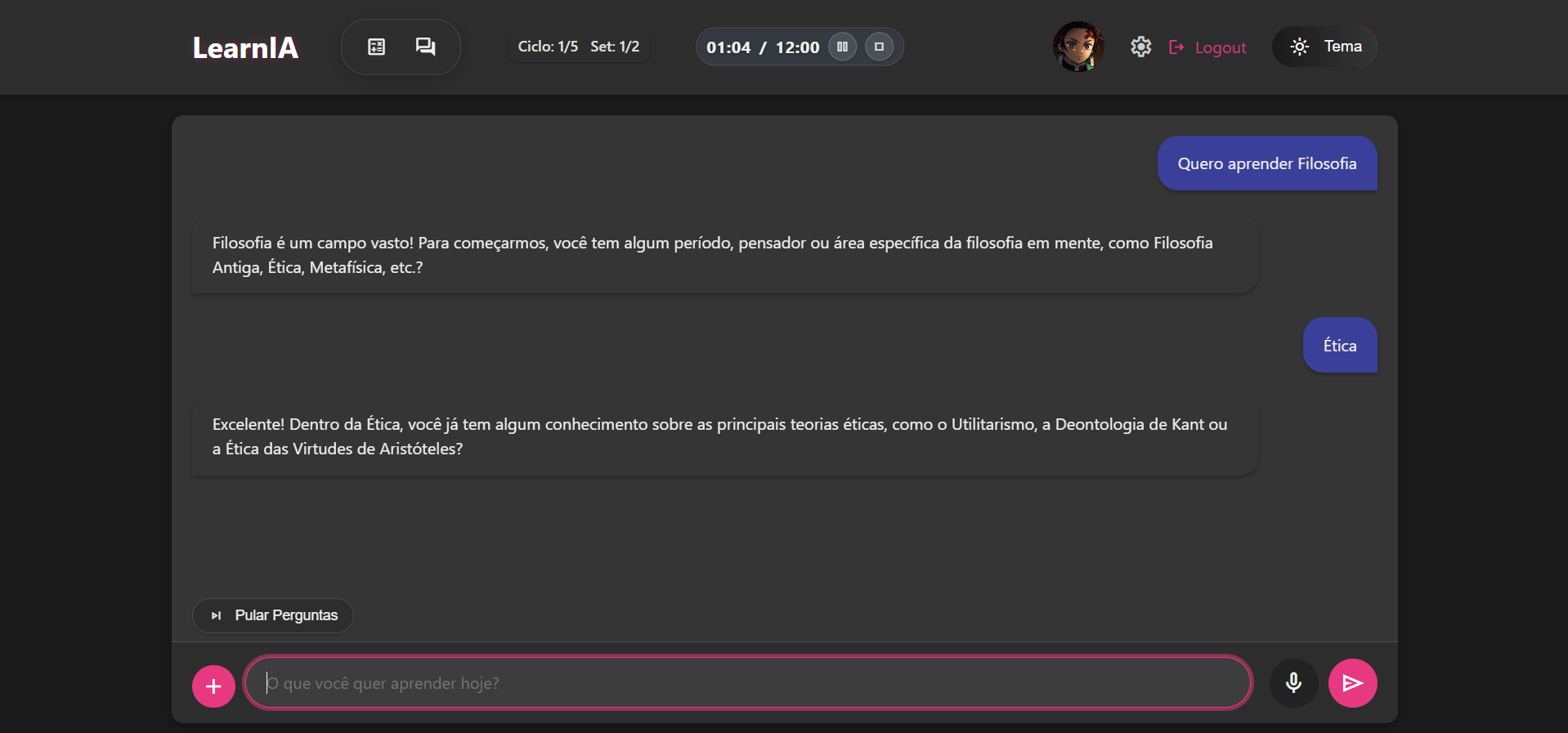Send the message with the arrow button
The height and width of the screenshot is (733, 1568).
(1352, 683)
